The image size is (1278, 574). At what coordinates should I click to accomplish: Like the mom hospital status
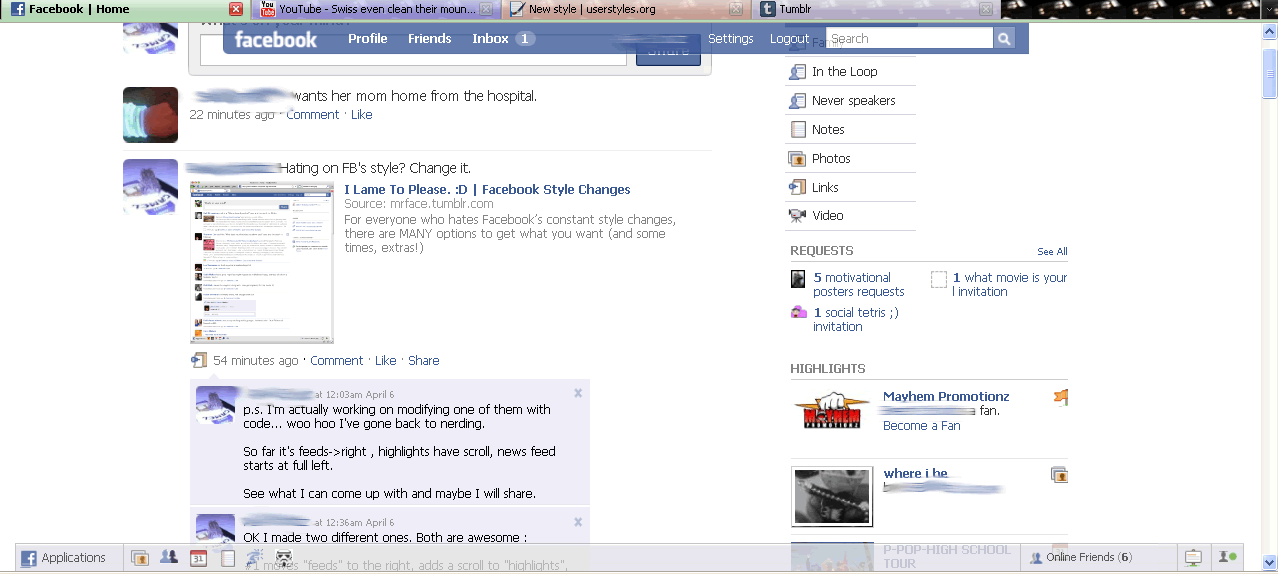361,115
